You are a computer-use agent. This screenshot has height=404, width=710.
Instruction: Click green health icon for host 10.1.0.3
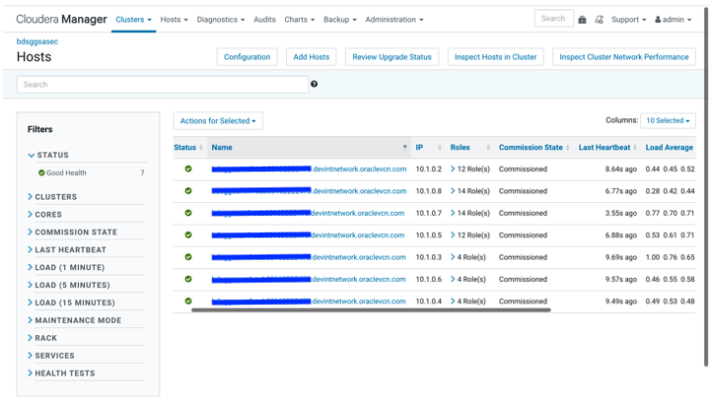coord(188,257)
